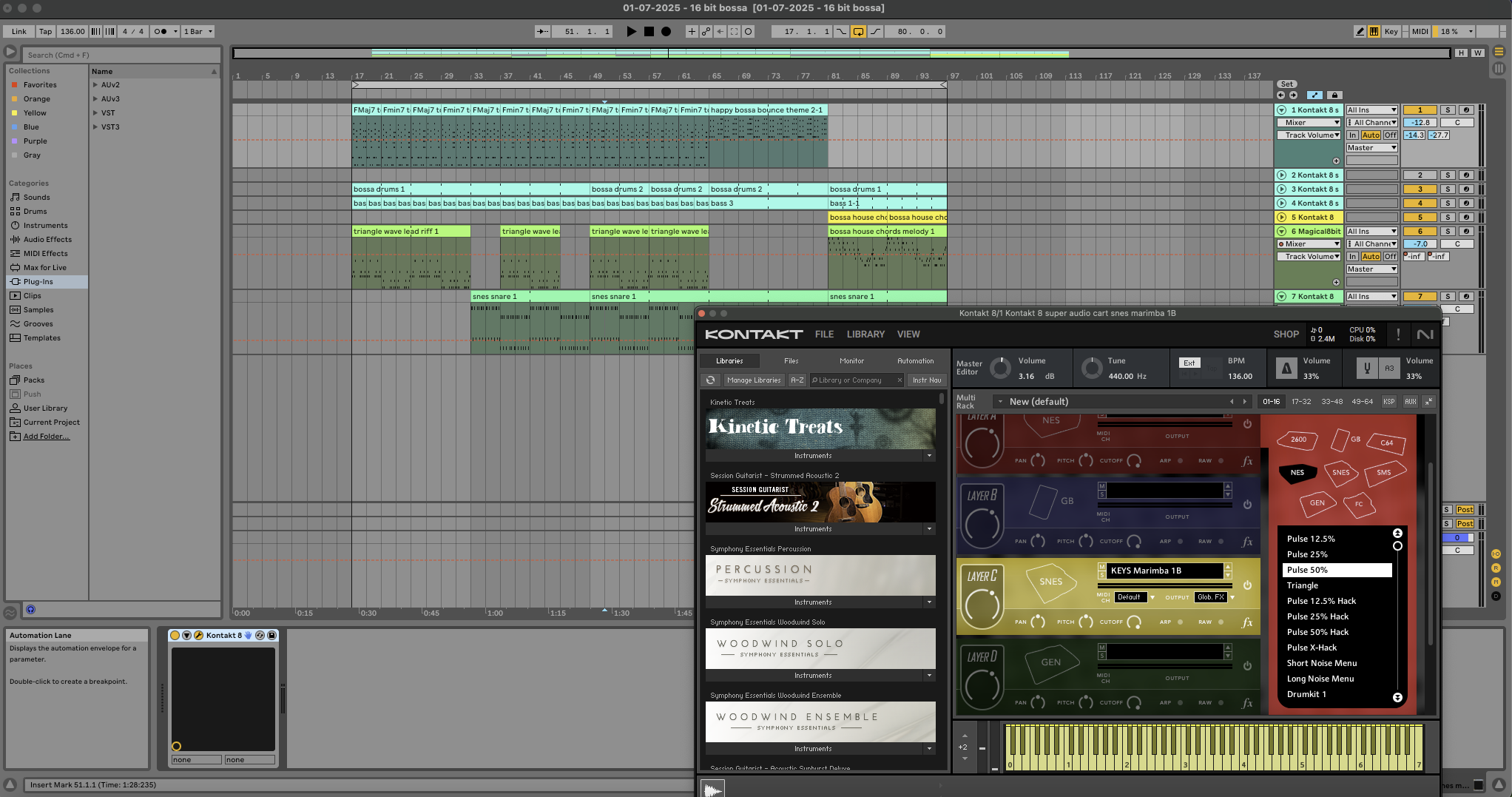The width and height of the screenshot is (1512, 797).
Task: Set track 6 monitor to In
Action: tap(1352, 257)
